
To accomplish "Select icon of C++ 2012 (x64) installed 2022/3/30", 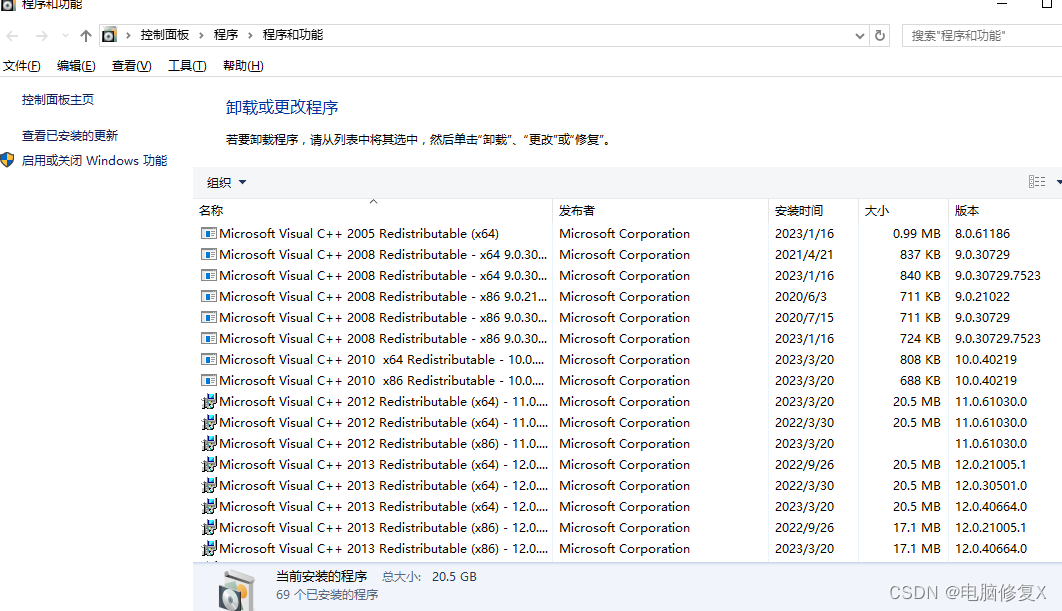I will coord(209,423).
